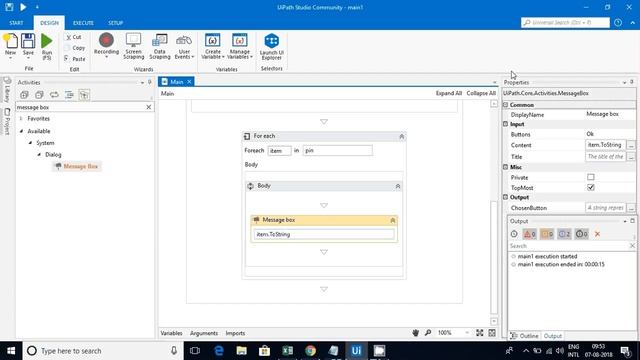Switch to the SETUP tab
This screenshot has height=360, width=640.
tap(116, 23)
